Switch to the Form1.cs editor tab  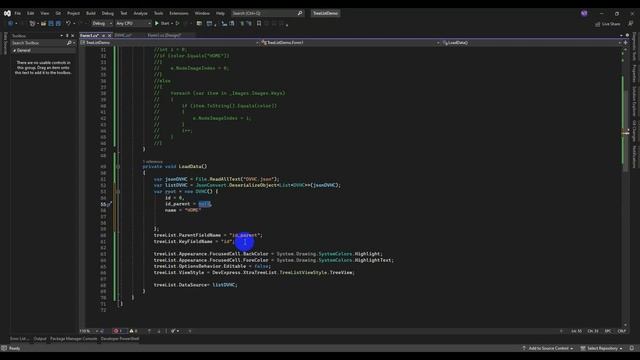(x=89, y=36)
